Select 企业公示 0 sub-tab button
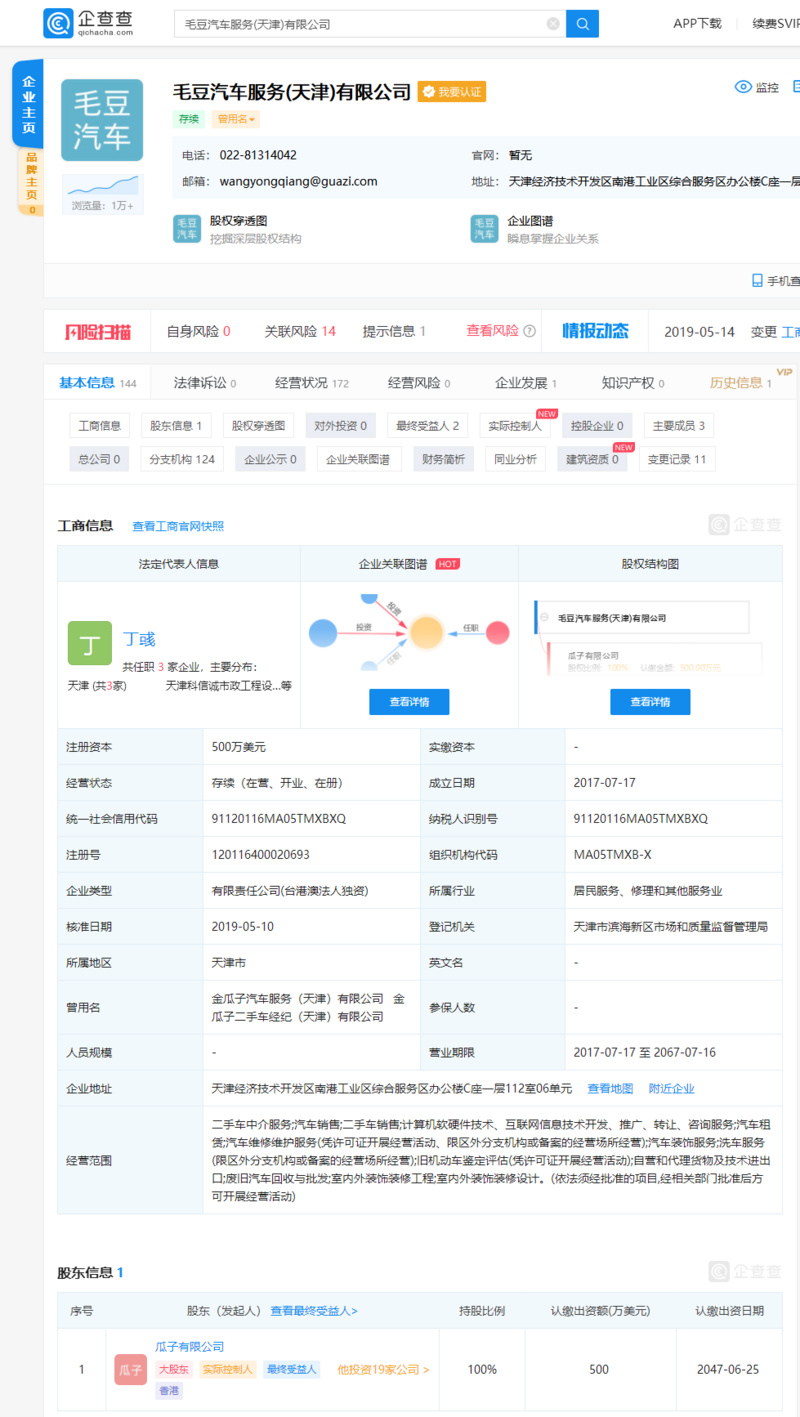The width and height of the screenshot is (800, 1417). pyautogui.click(x=271, y=459)
